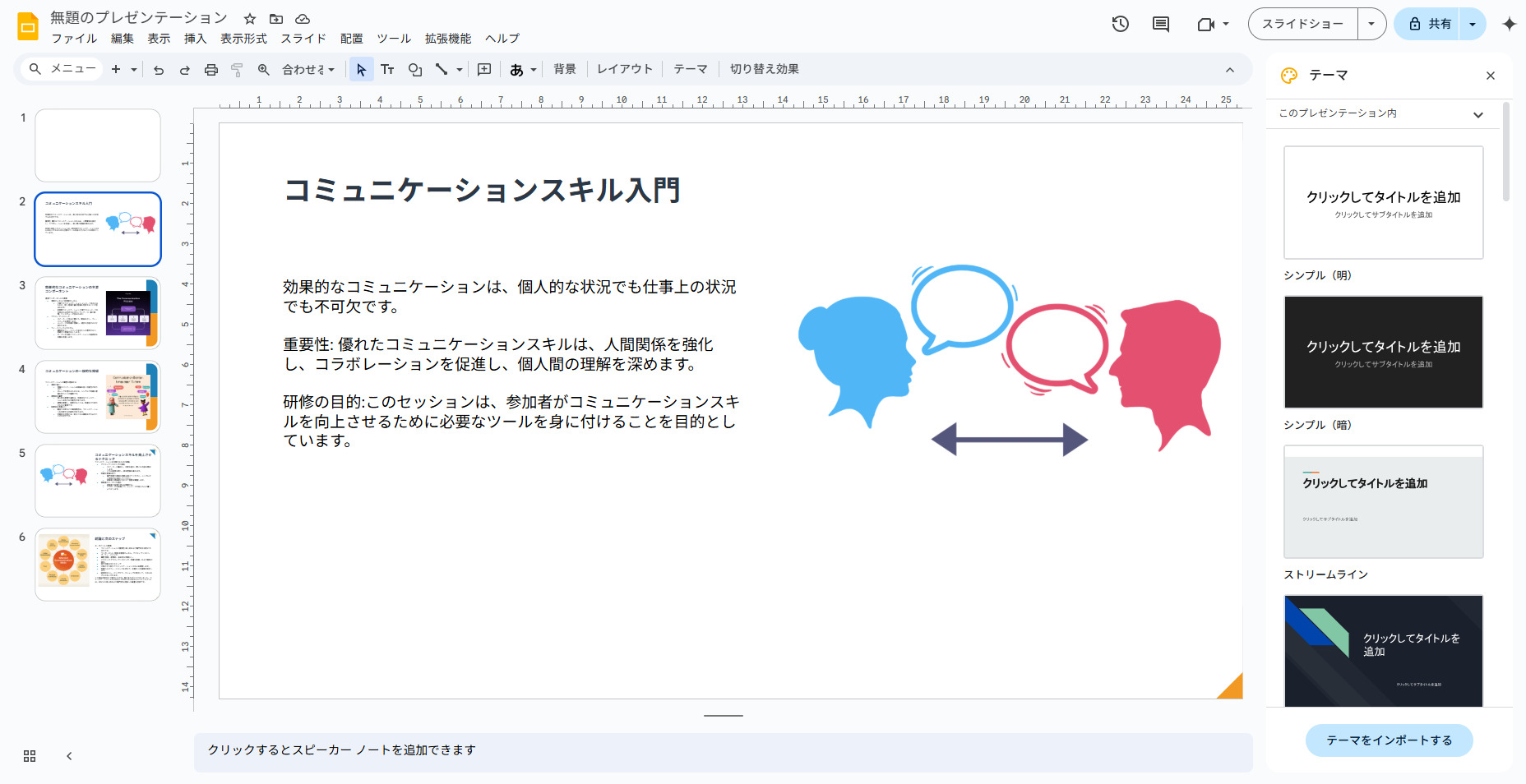
Task: Select the line drawing tool
Action: pyautogui.click(x=441, y=69)
